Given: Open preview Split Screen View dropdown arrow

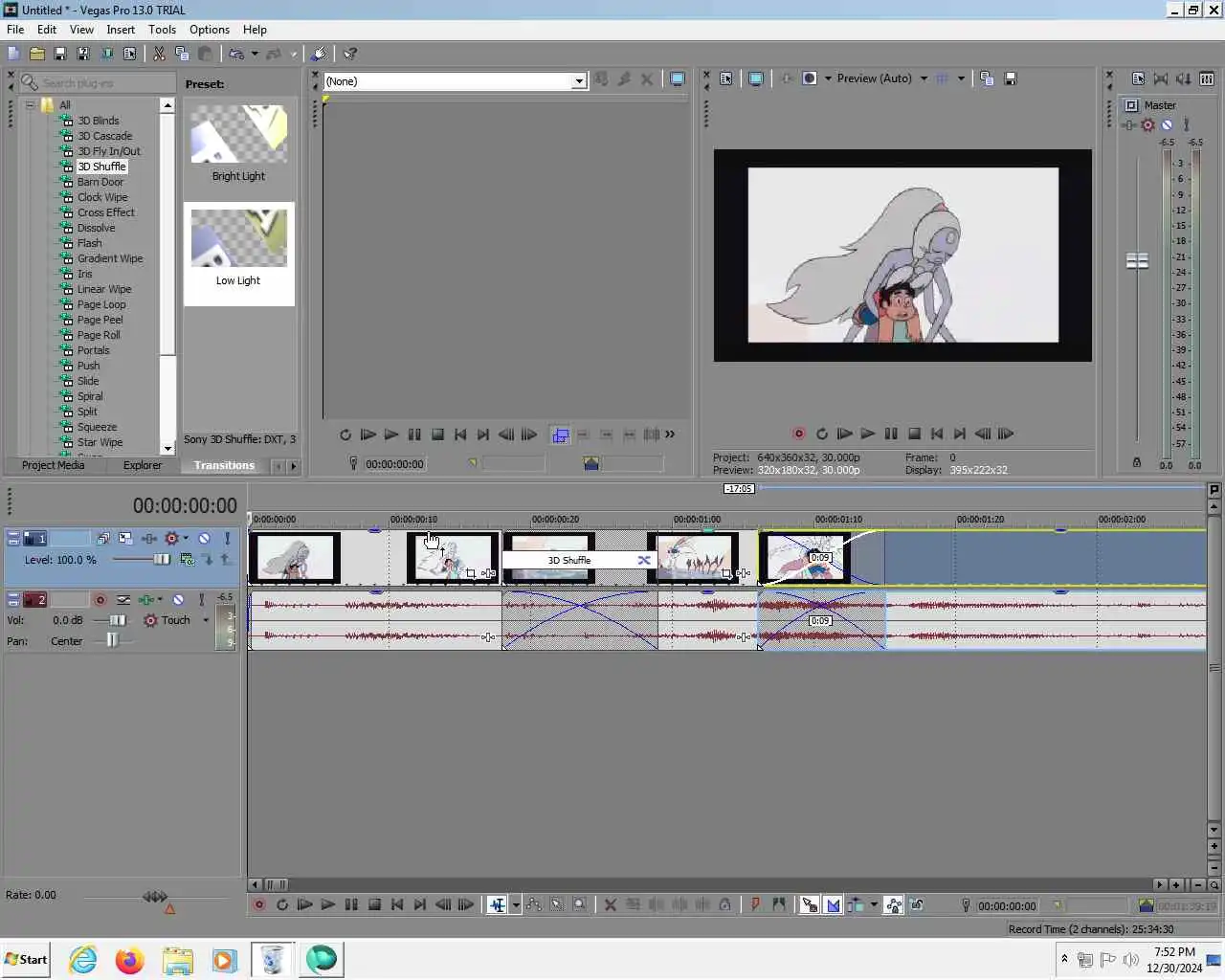Looking at the screenshot, I should 828,78.
